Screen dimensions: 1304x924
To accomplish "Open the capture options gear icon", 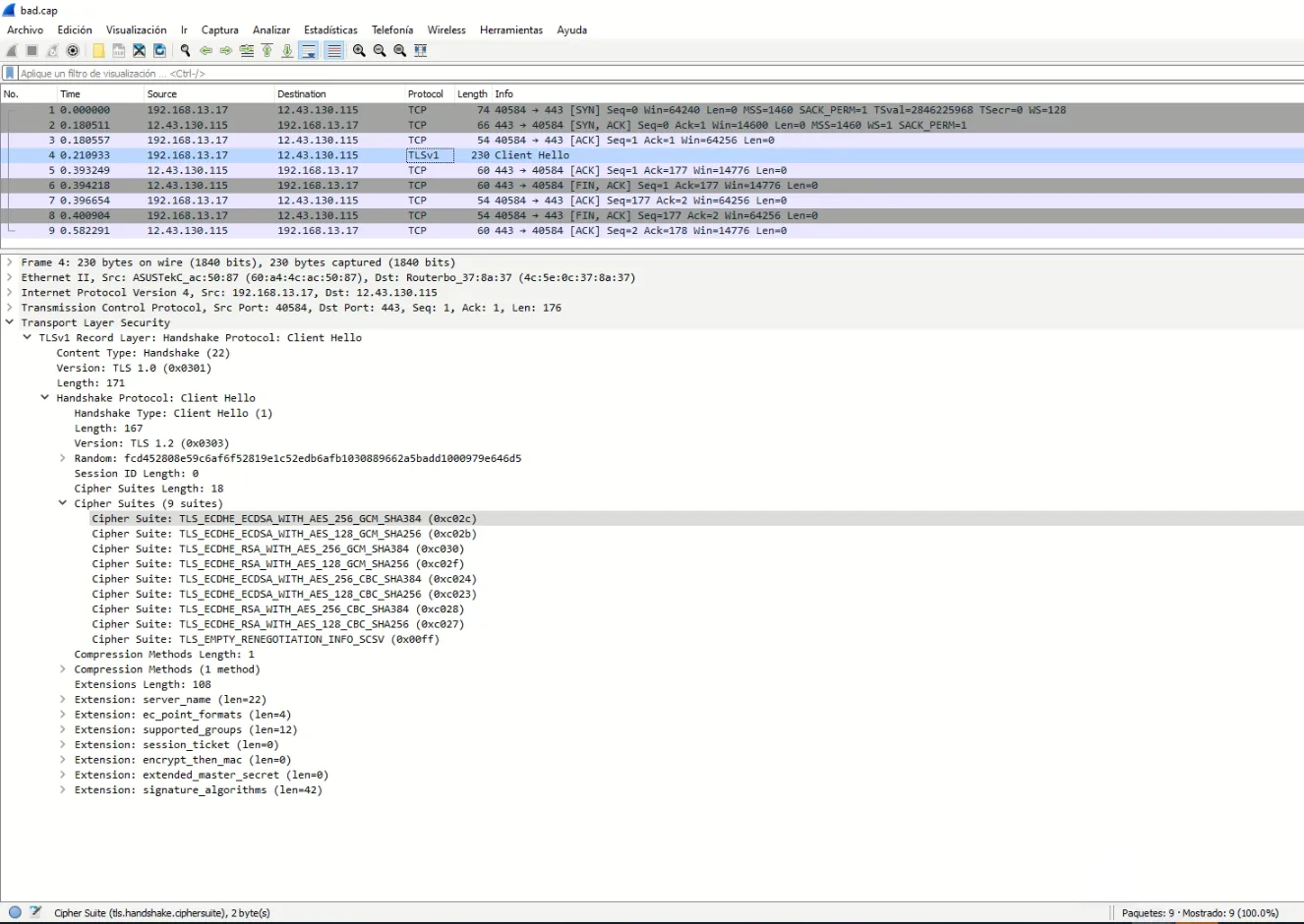I will [73, 51].
